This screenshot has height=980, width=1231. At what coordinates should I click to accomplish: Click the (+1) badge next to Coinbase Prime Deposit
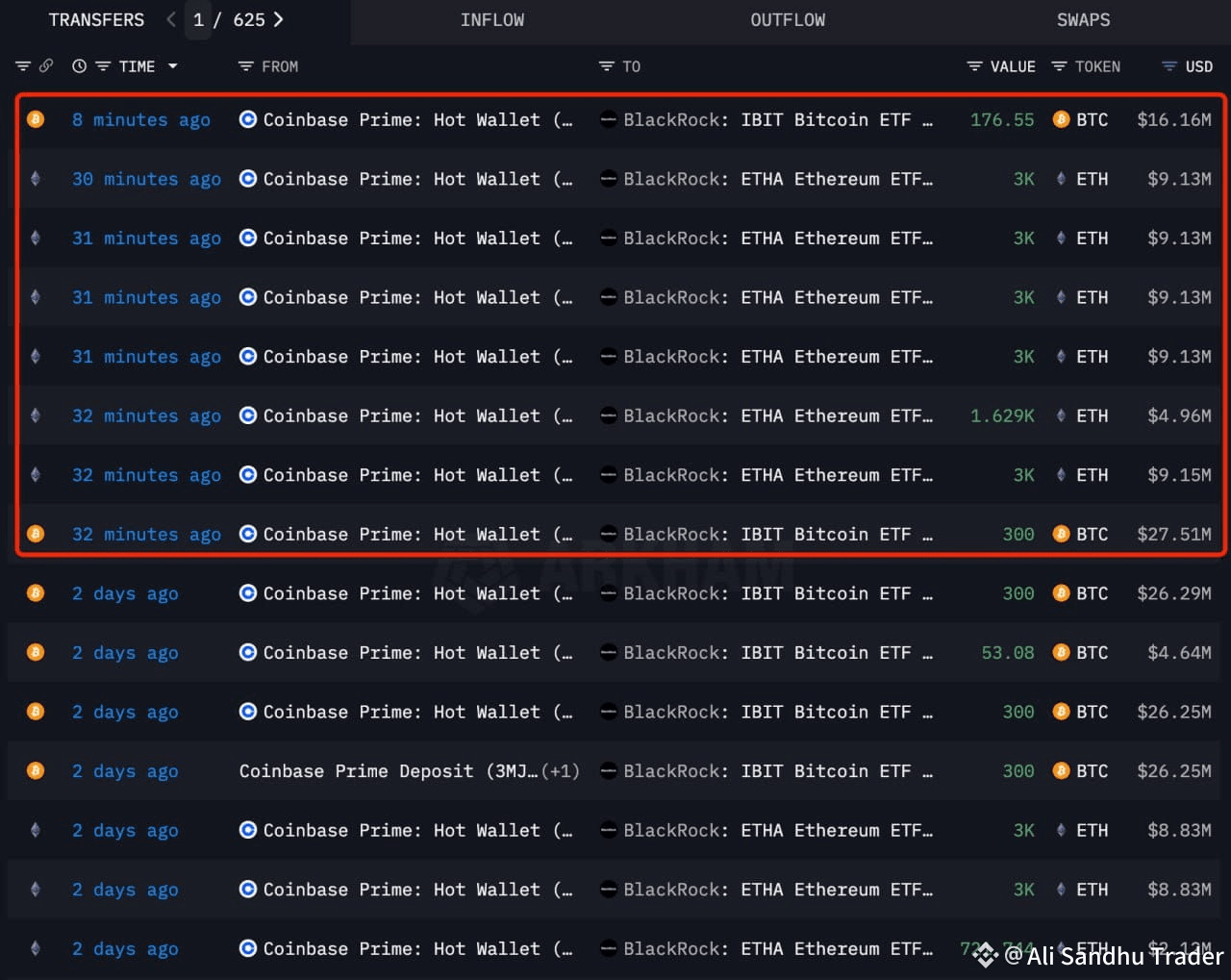click(x=561, y=771)
